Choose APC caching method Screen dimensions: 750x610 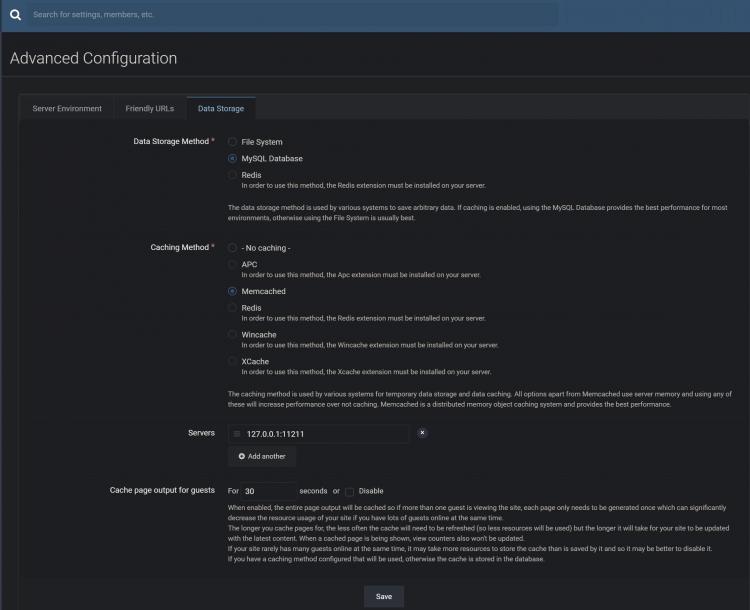[x=233, y=264]
